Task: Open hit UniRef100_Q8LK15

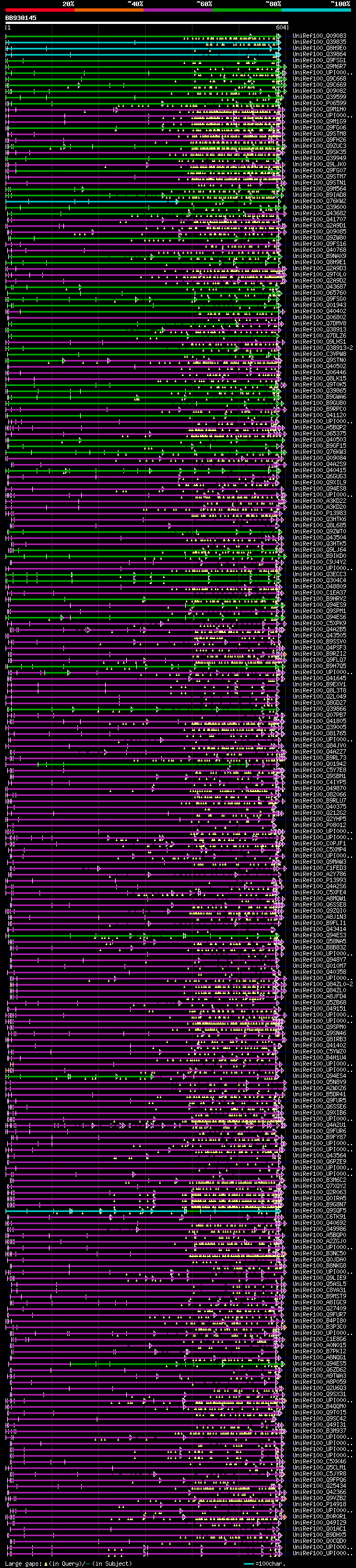Action: coord(319,378)
